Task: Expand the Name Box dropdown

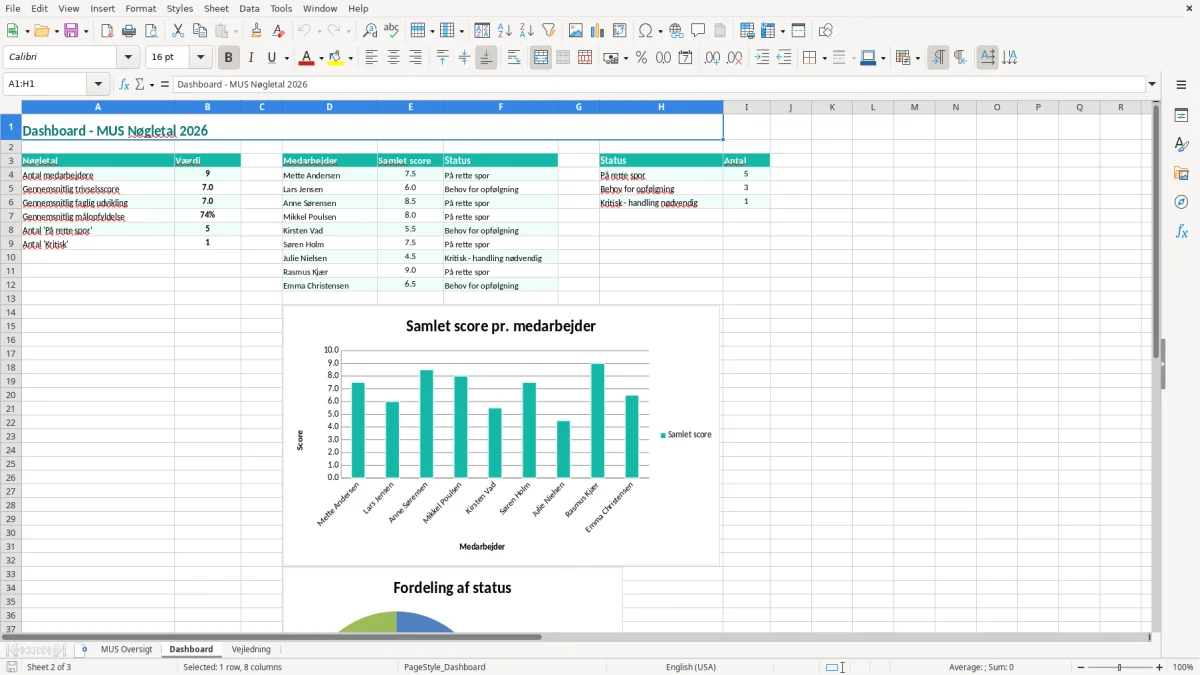Action: [98, 84]
